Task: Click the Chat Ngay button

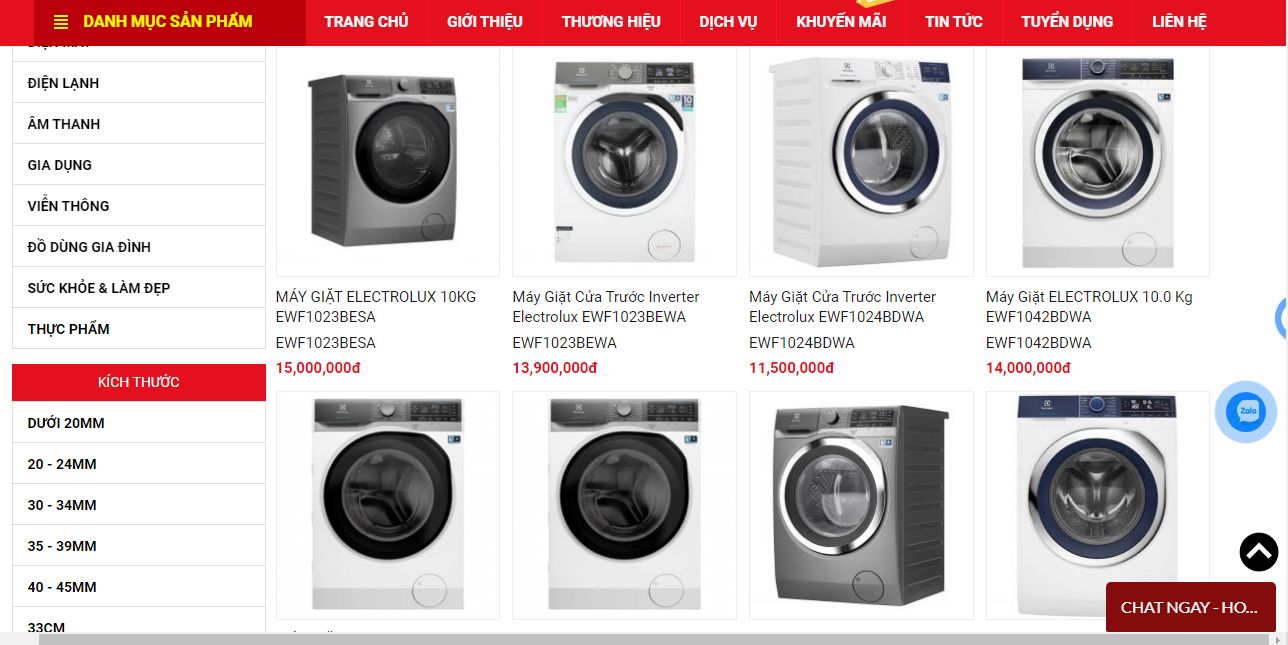Action: tap(1190, 607)
